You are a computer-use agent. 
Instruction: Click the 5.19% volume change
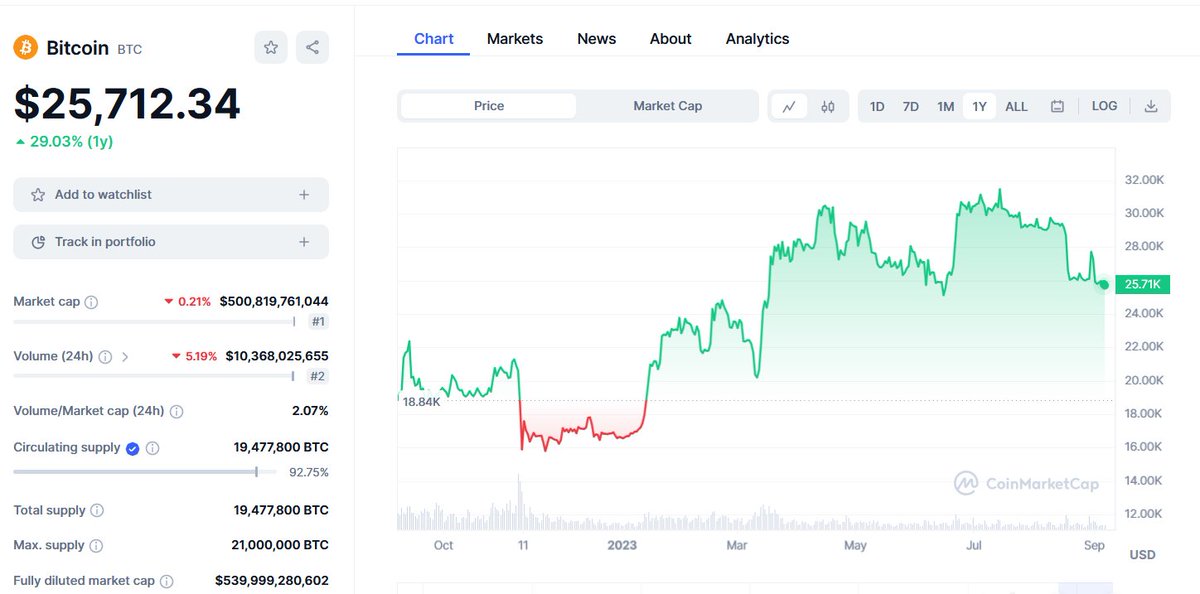[x=194, y=356]
